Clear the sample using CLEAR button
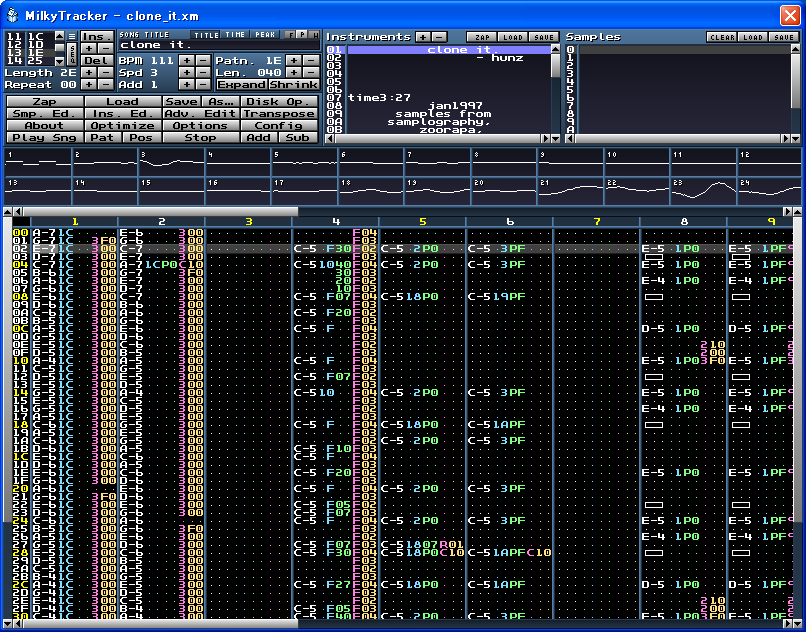This screenshot has height=632, width=806. tap(721, 37)
